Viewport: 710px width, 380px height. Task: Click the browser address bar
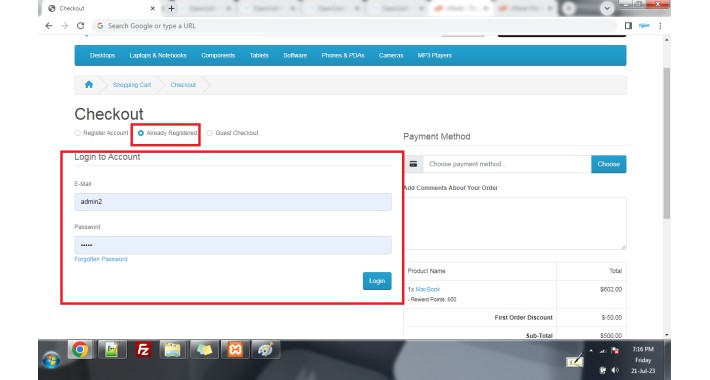(354, 26)
